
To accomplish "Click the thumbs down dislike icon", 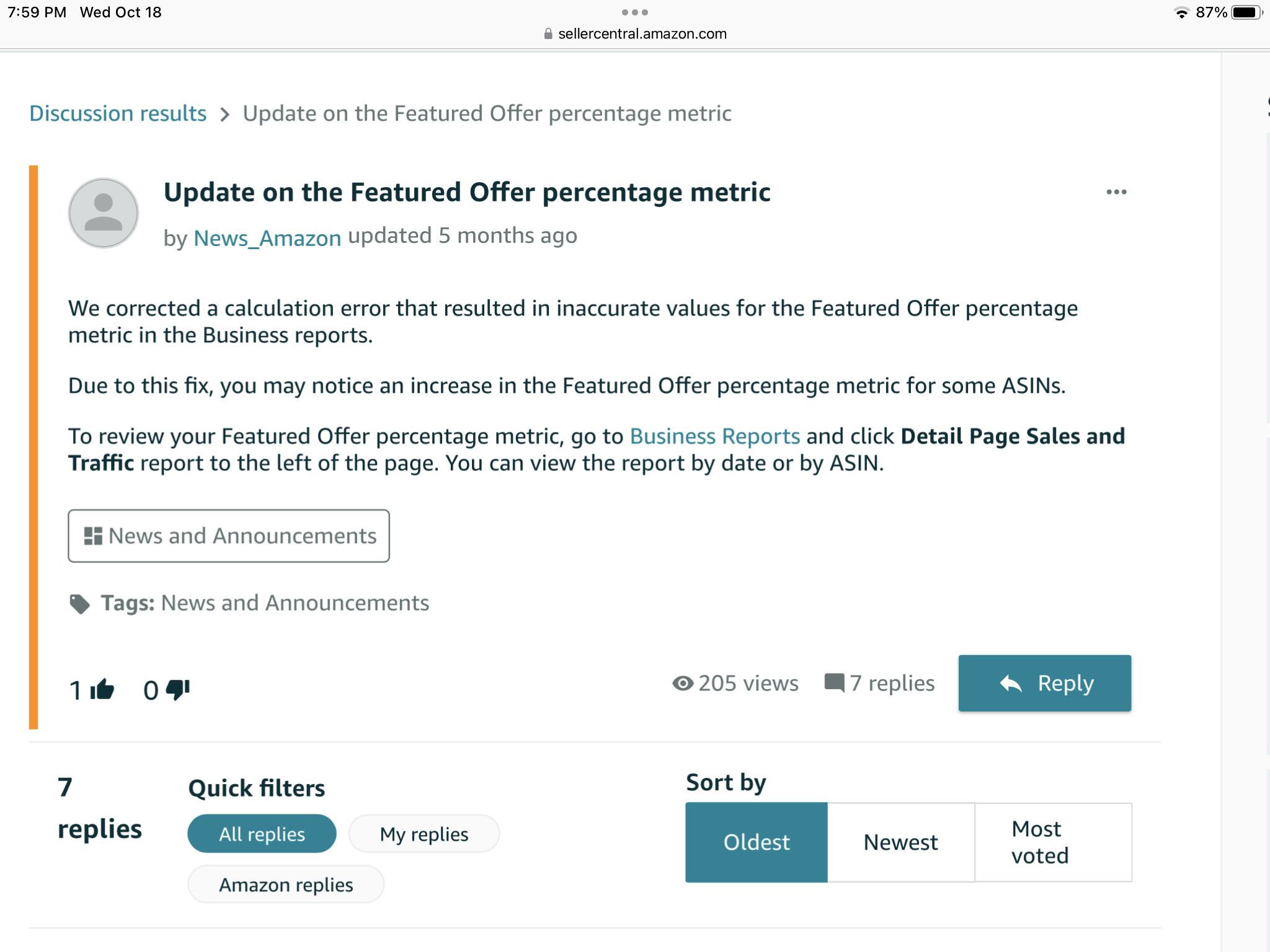I will click(178, 690).
